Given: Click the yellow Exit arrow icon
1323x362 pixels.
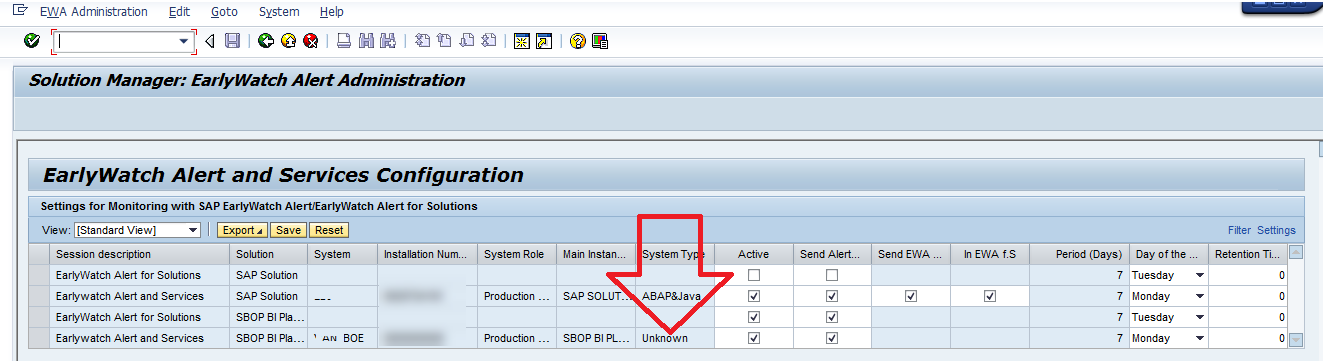Looking at the screenshot, I should (288, 41).
